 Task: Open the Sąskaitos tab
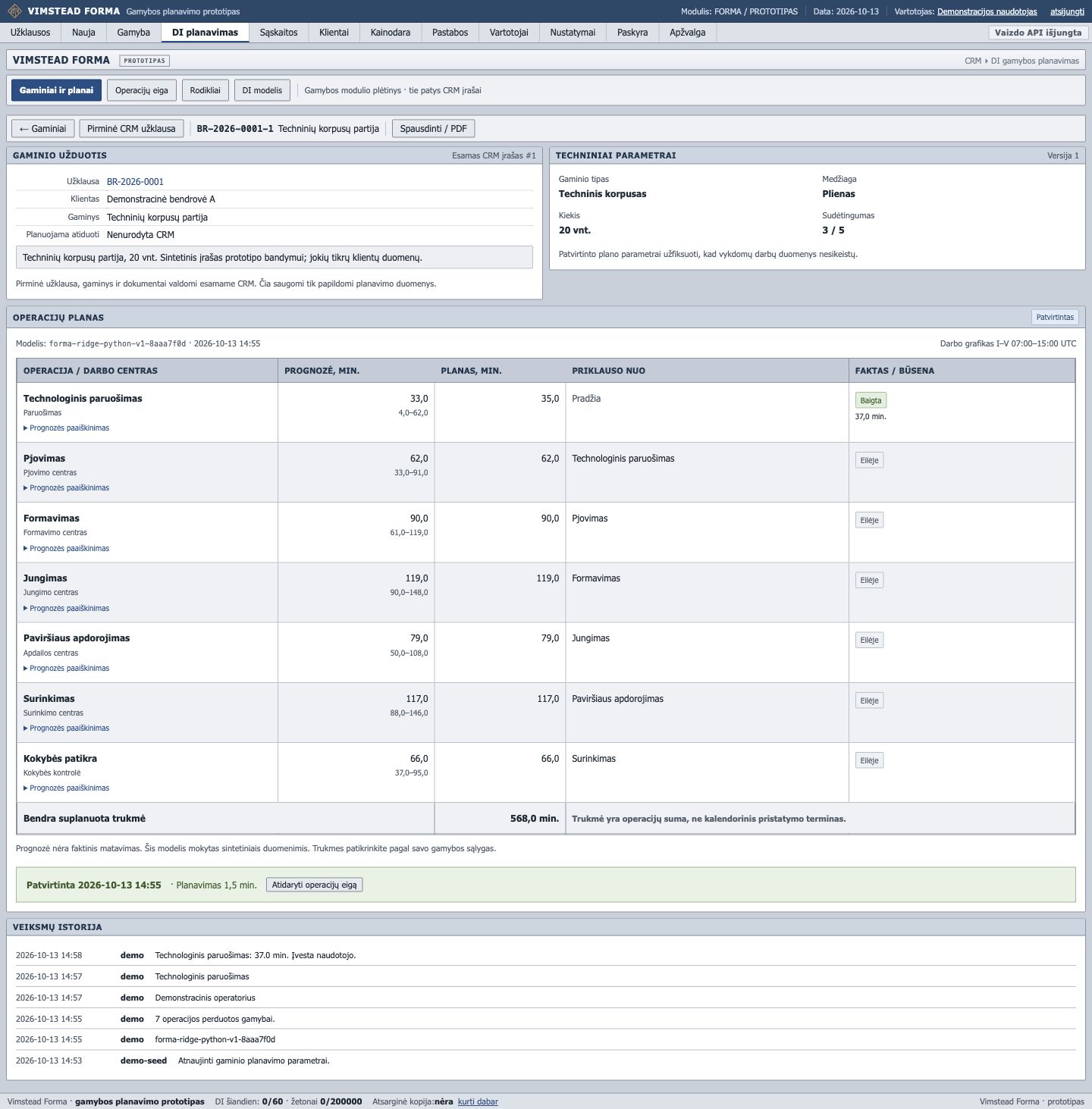(x=278, y=33)
